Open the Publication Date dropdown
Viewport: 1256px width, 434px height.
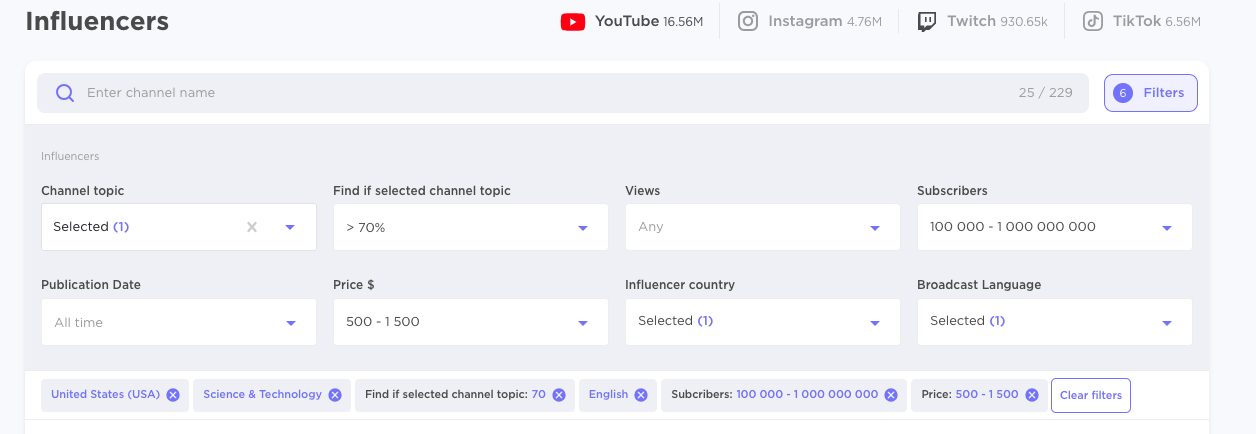point(179,322)
